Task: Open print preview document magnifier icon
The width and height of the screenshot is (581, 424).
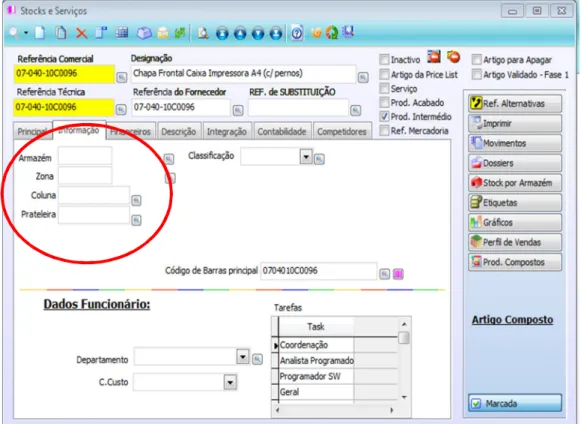Action: 203,33
